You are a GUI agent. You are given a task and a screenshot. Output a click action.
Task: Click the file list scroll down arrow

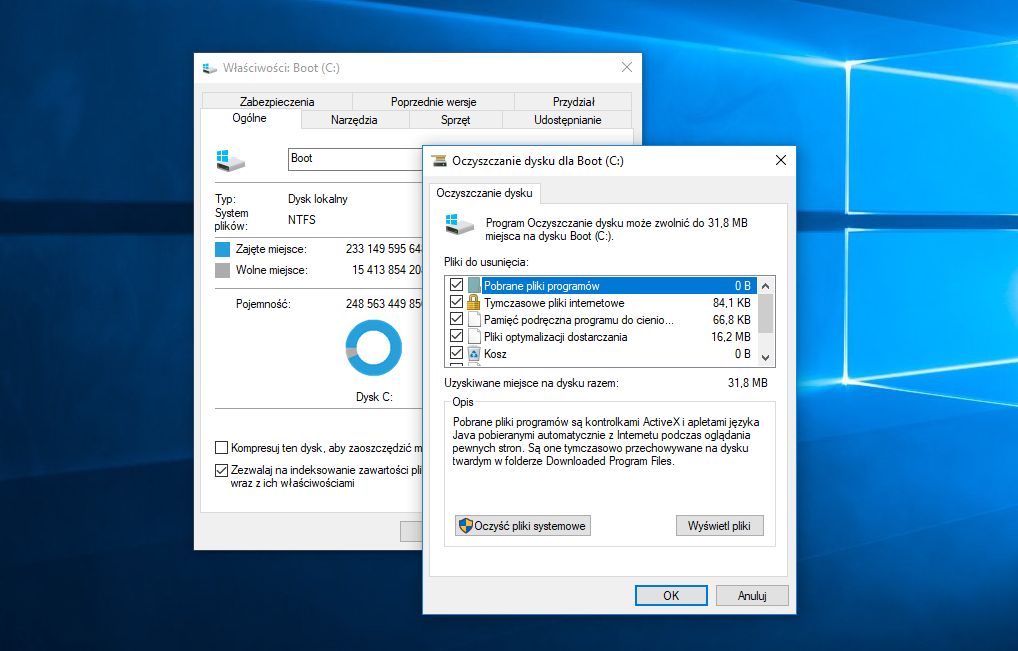[765, 358]
